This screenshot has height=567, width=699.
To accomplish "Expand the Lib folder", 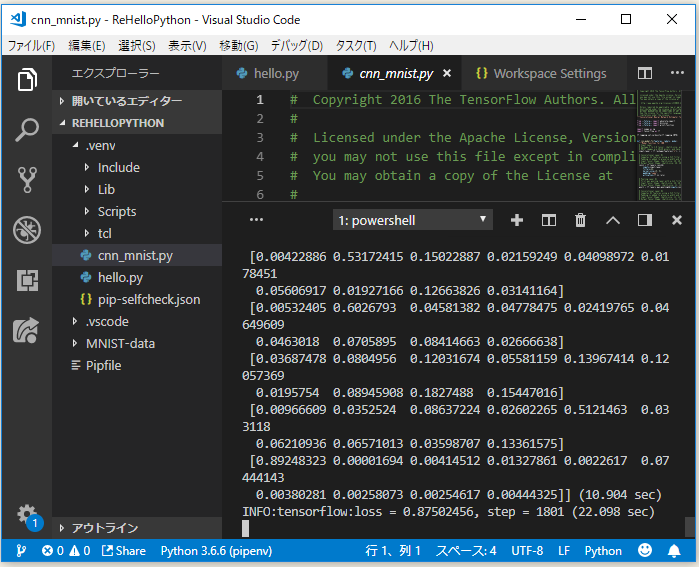I will click(x=137, y=189).
